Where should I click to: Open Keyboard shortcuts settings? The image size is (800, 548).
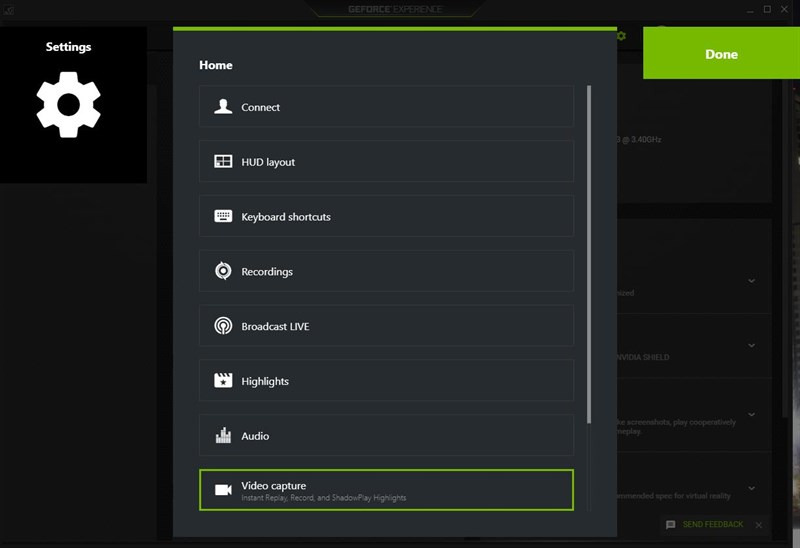[386, 216]
